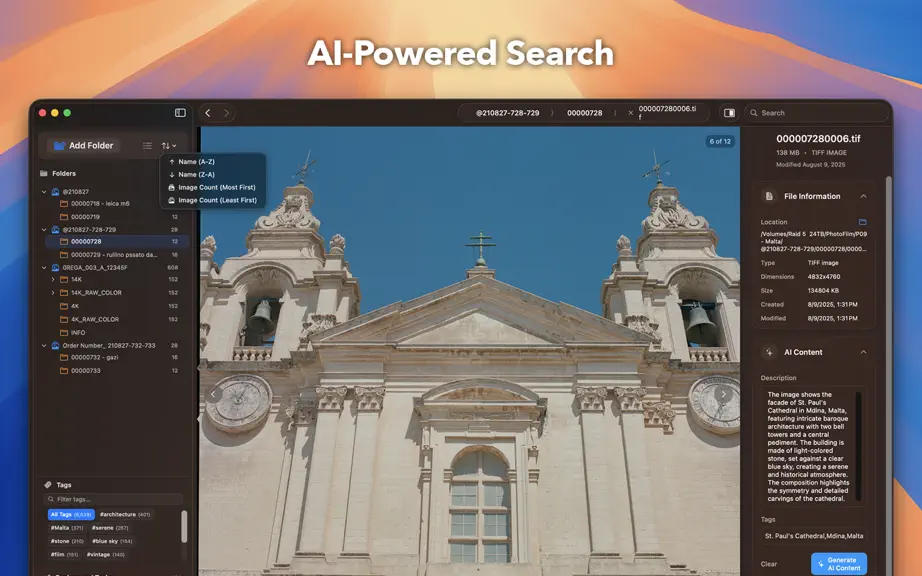Click the description box scrollbar
This screenshot has height=576, width=922.
click(858, 446)
